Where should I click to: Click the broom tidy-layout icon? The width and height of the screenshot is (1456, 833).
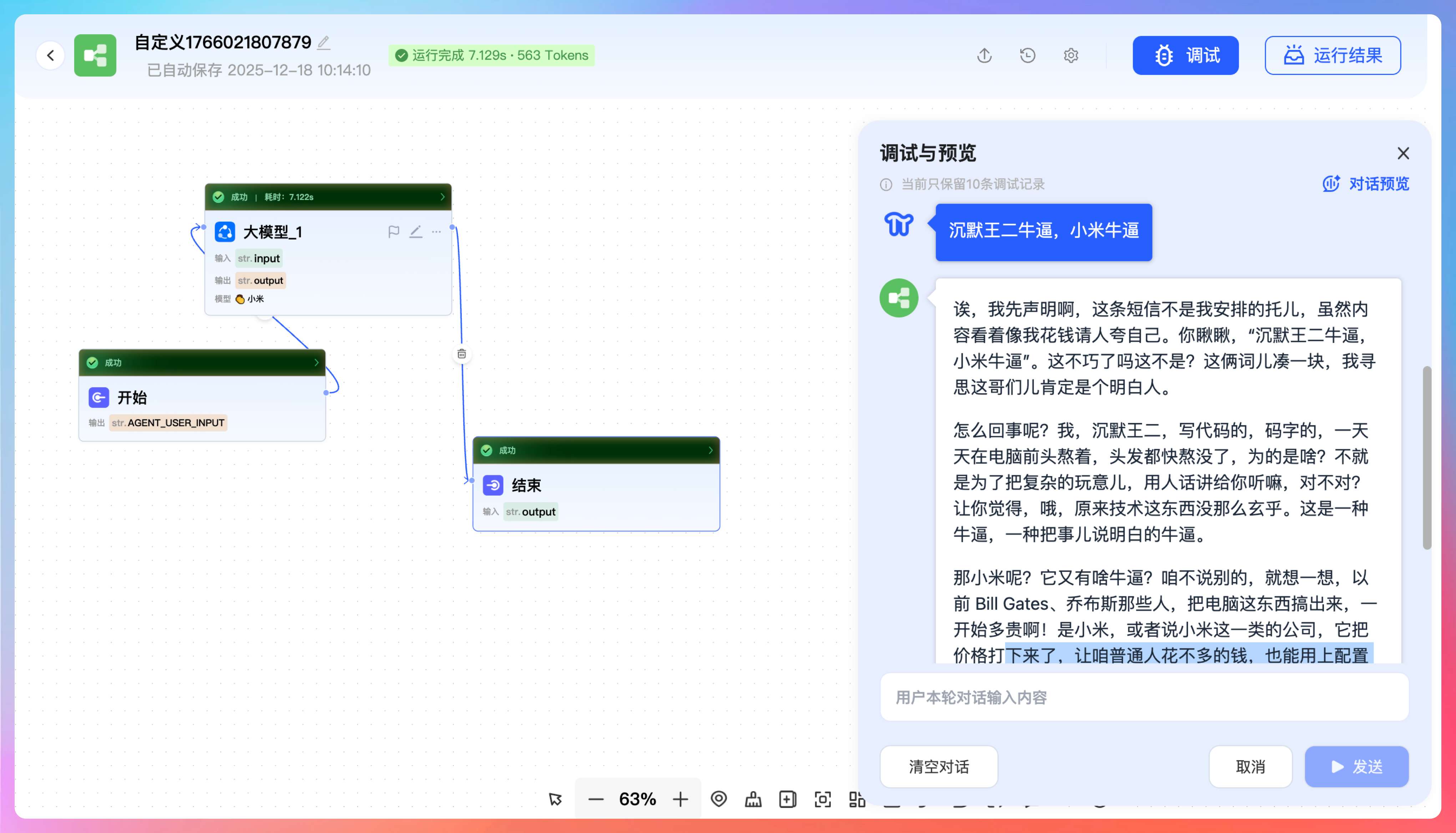tap(753, 799)
